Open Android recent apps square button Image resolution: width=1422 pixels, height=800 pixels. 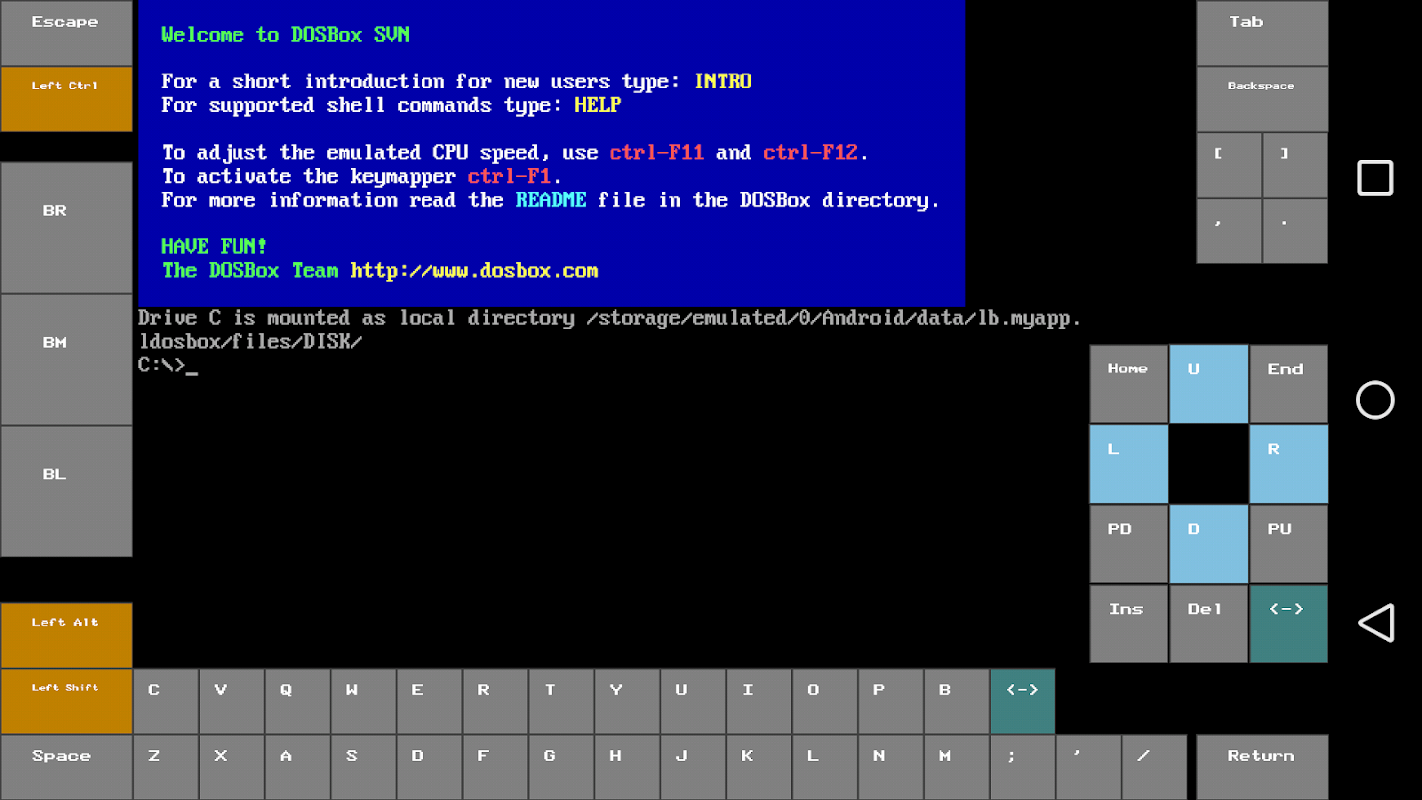(1375, 178)
